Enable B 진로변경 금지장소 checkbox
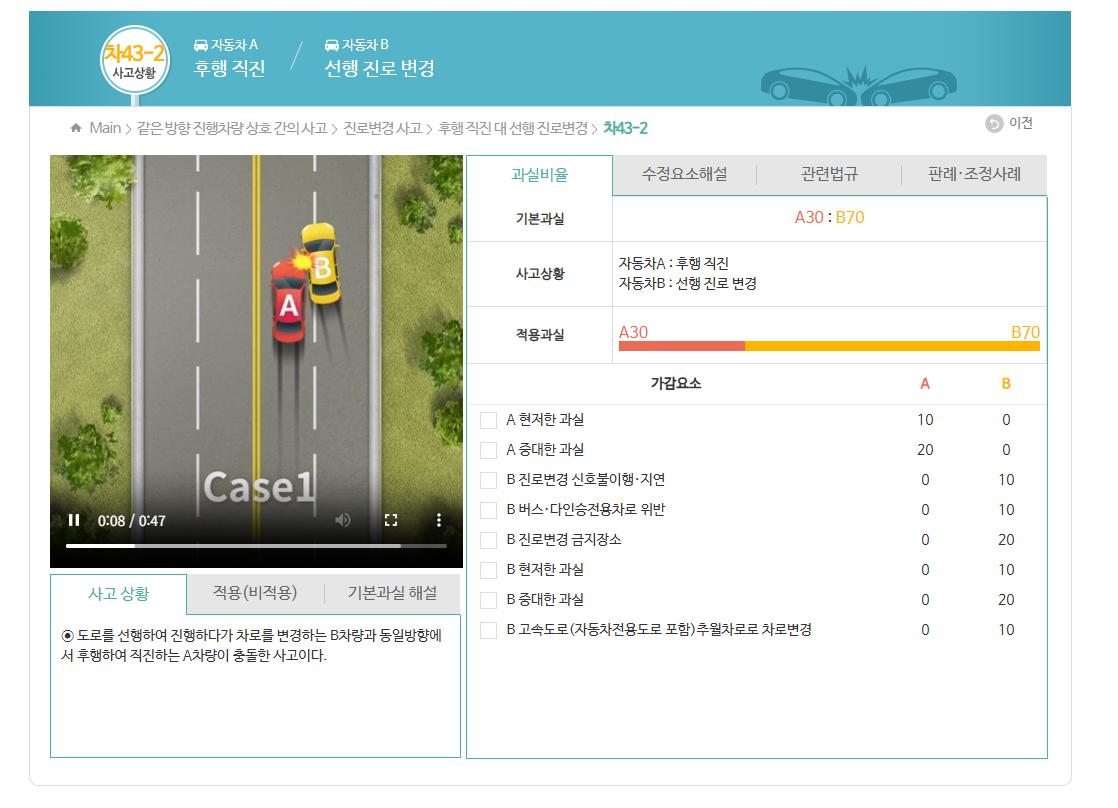Viewport: 1118px width, 808px height. point(488,540)
